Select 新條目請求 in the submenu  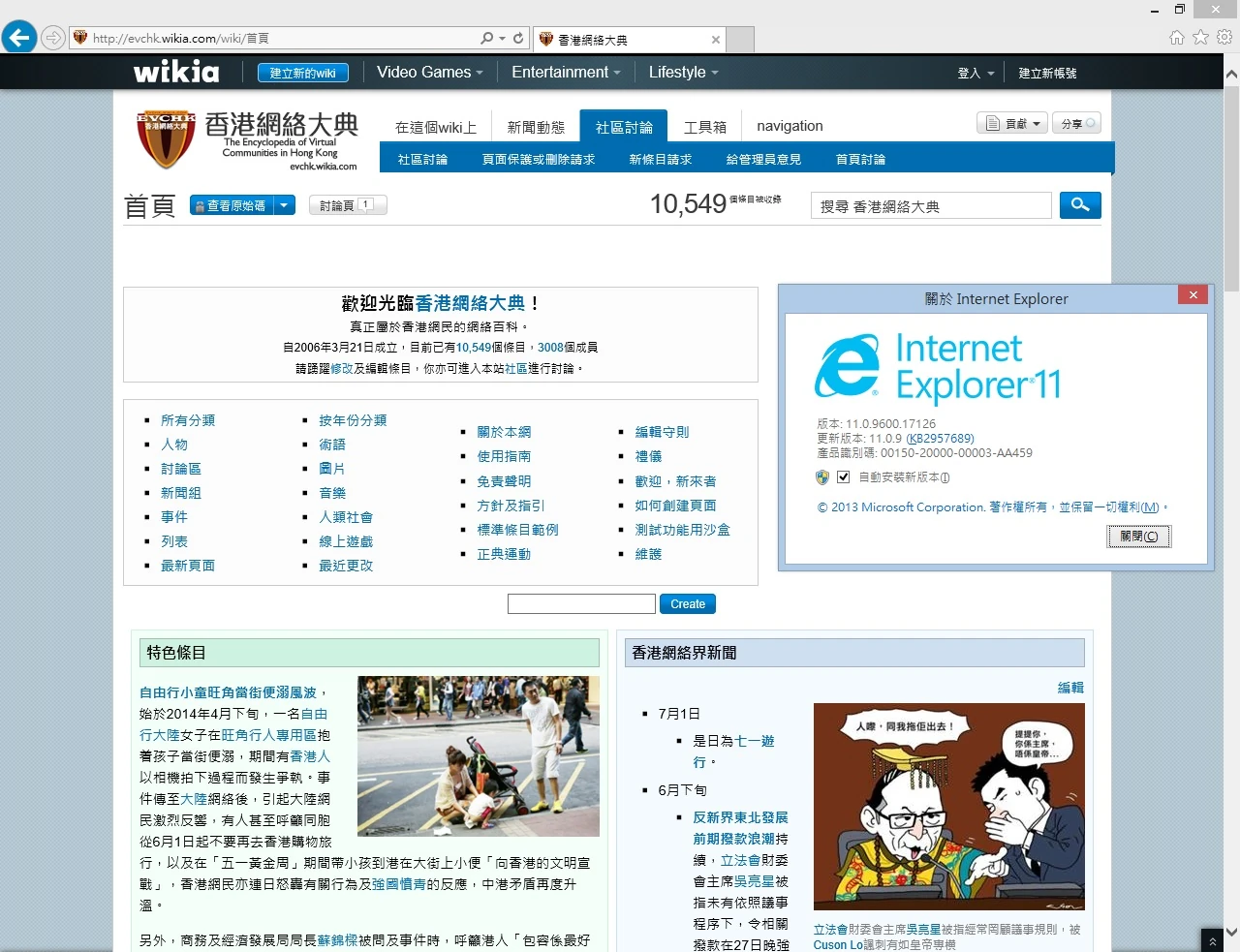661,160
